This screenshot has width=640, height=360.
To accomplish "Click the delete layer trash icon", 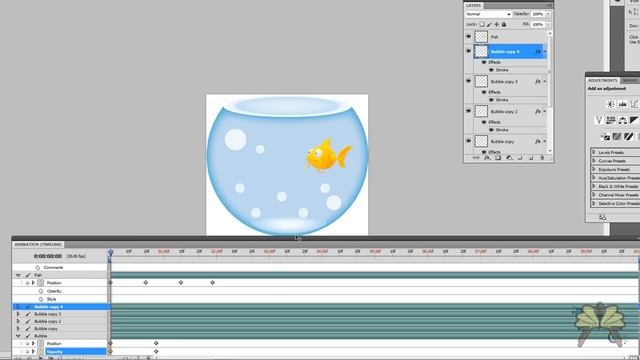I will pos(542,158).
